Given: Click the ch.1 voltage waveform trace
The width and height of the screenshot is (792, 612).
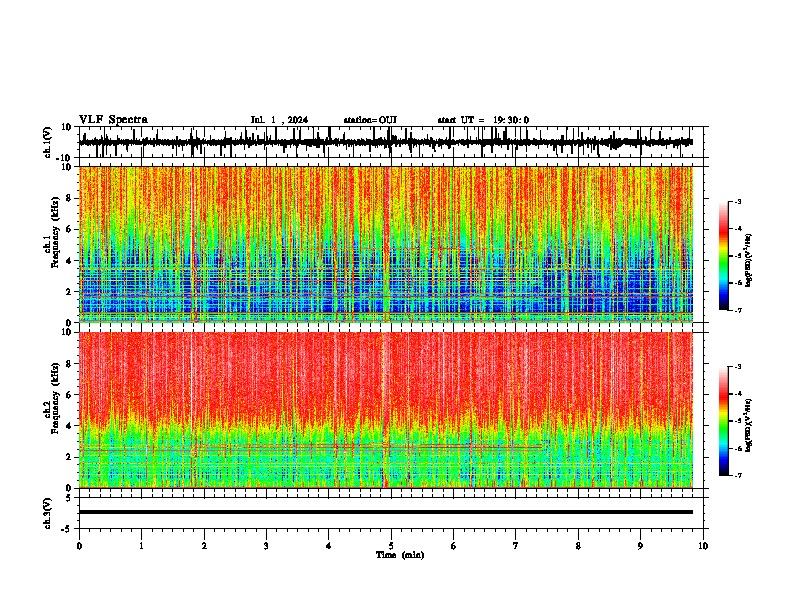Looking at the screenshot, I should [385, 142].
